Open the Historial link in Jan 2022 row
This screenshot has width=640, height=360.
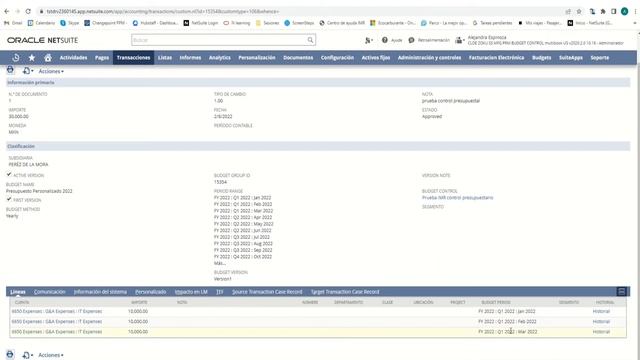click(x=601, y=311)
